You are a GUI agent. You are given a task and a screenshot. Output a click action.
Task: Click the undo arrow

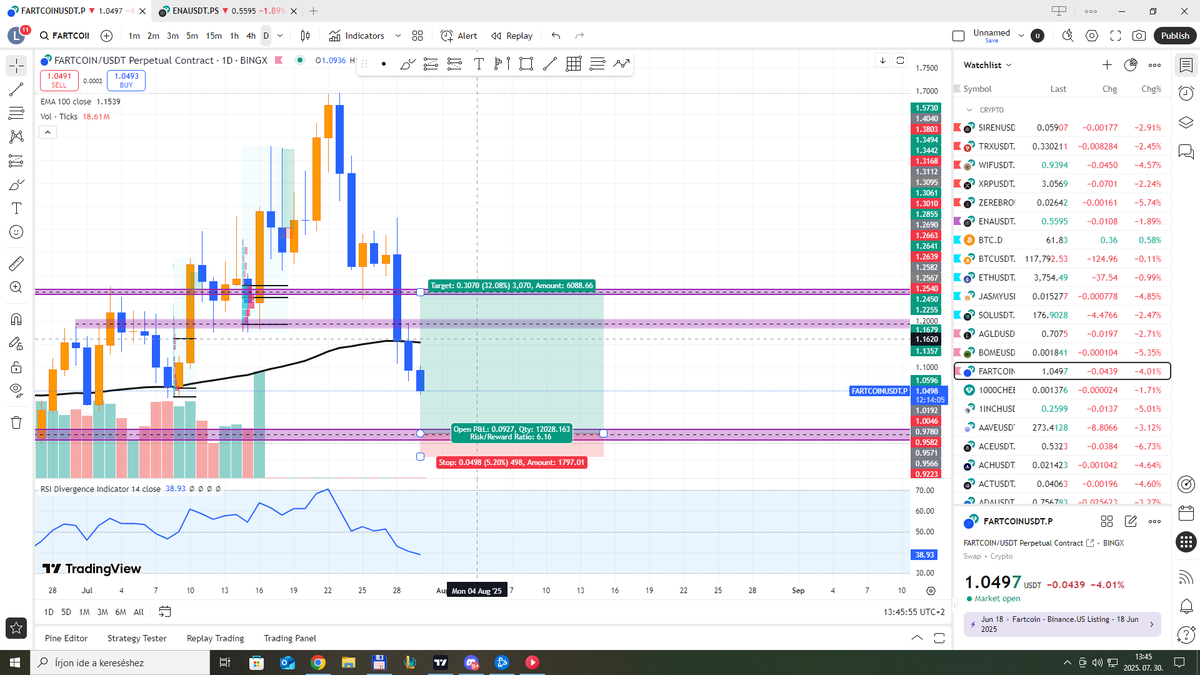[x=556, y=36]
